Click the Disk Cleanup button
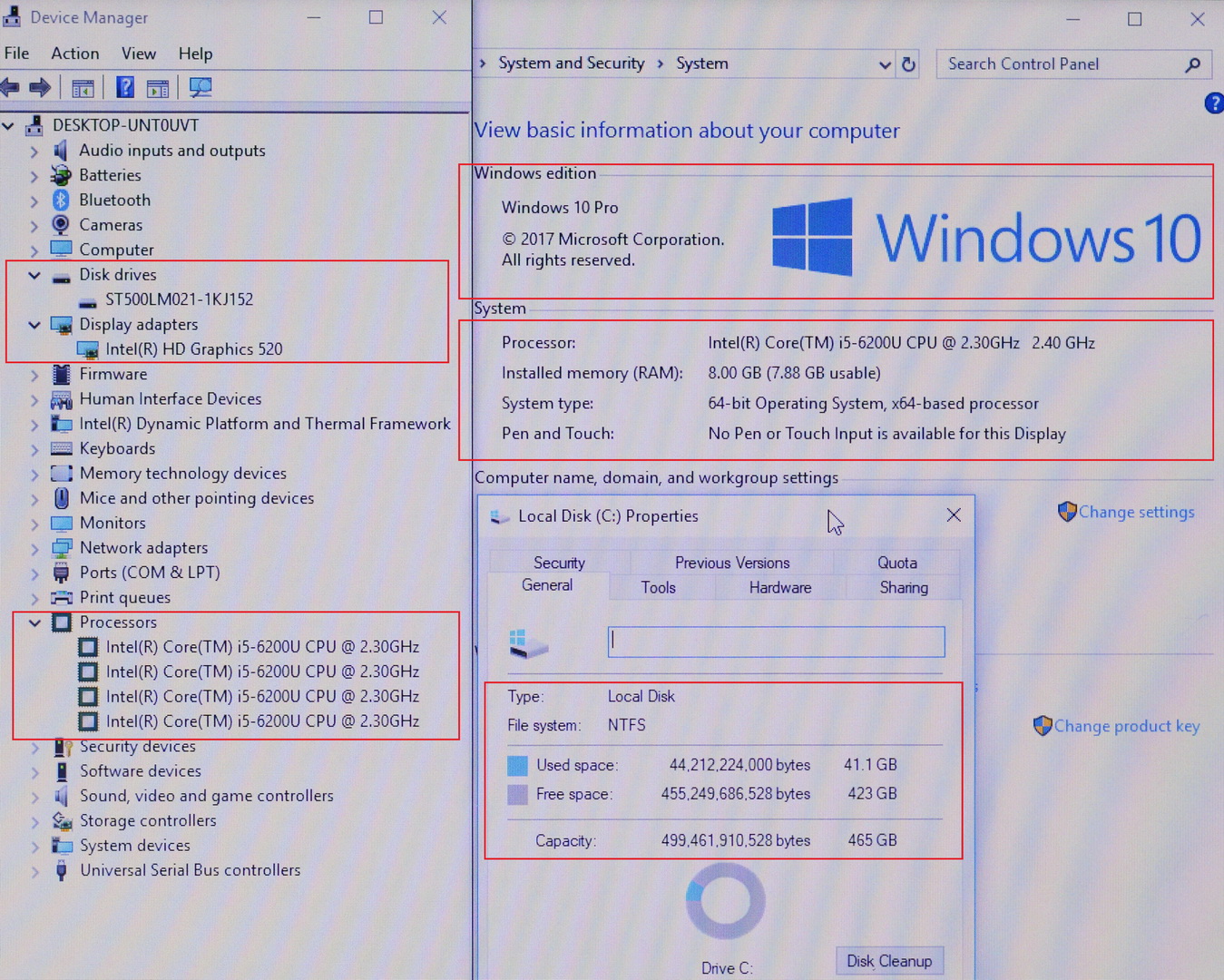Viewport: 1224px width, 980px height. pyautogui.click(x=889, y=961)
